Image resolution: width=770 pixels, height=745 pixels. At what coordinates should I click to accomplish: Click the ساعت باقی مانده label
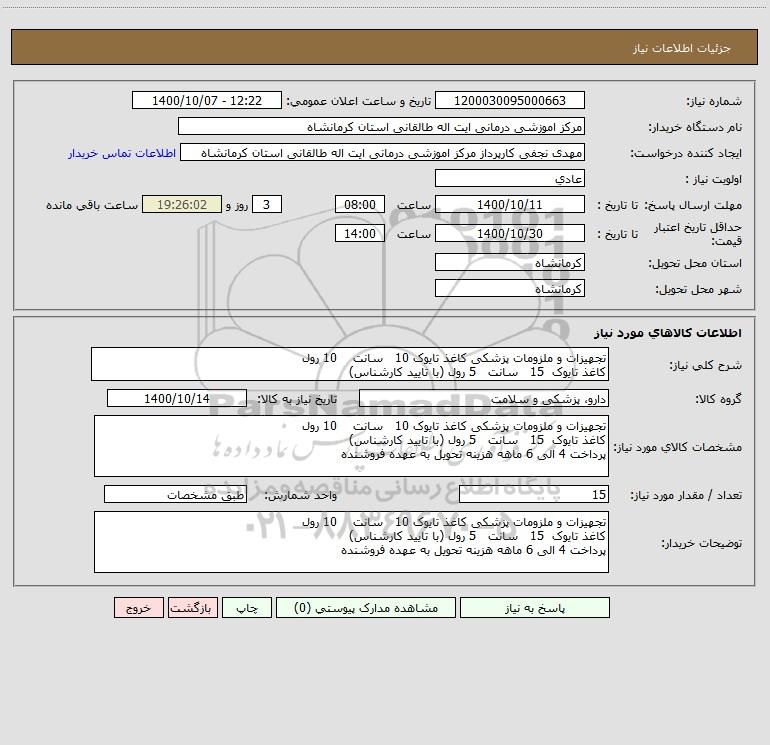click(92, 205)
